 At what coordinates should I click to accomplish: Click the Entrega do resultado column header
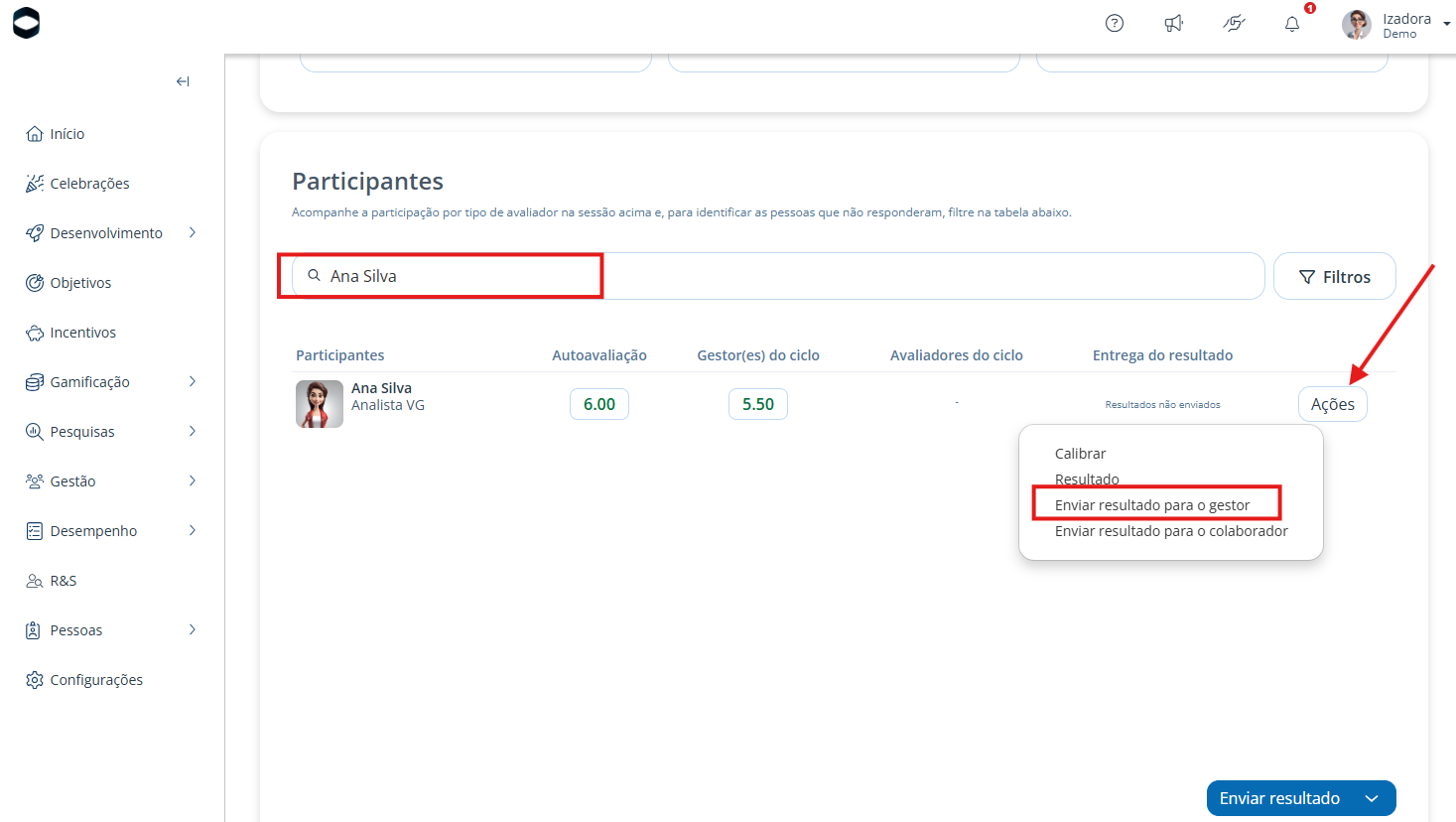[x=1163, y=355]
